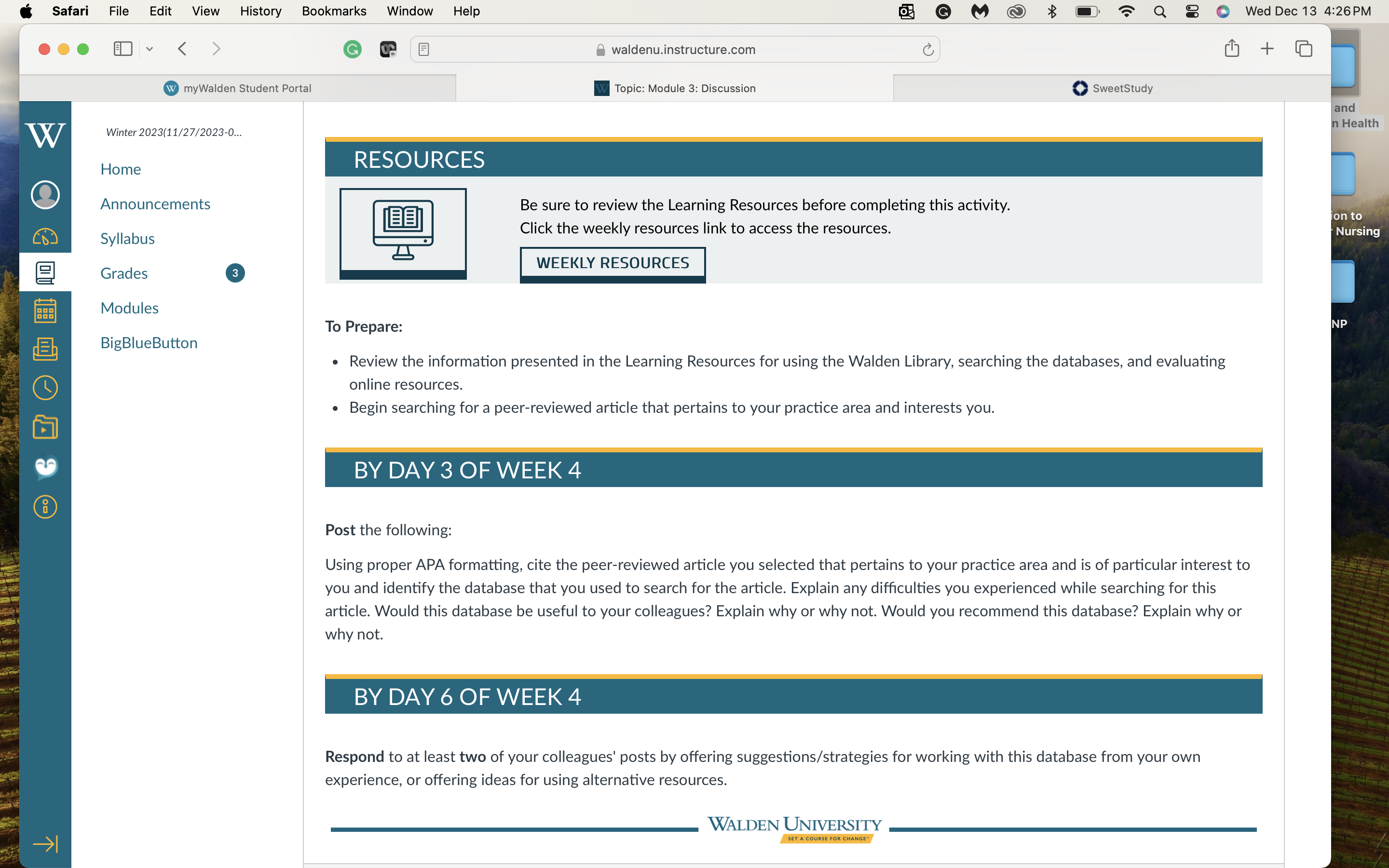Viewport: 1389px width, 868px height.
Task: Open Spotlight search in menu bar
Action: pos(1159,12)
